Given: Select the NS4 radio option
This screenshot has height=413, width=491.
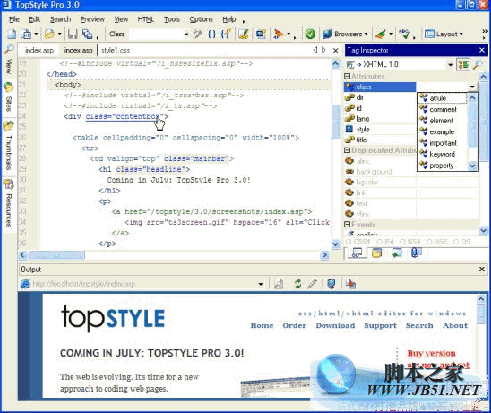Looking at the screenshot, I should click(411, 241).
